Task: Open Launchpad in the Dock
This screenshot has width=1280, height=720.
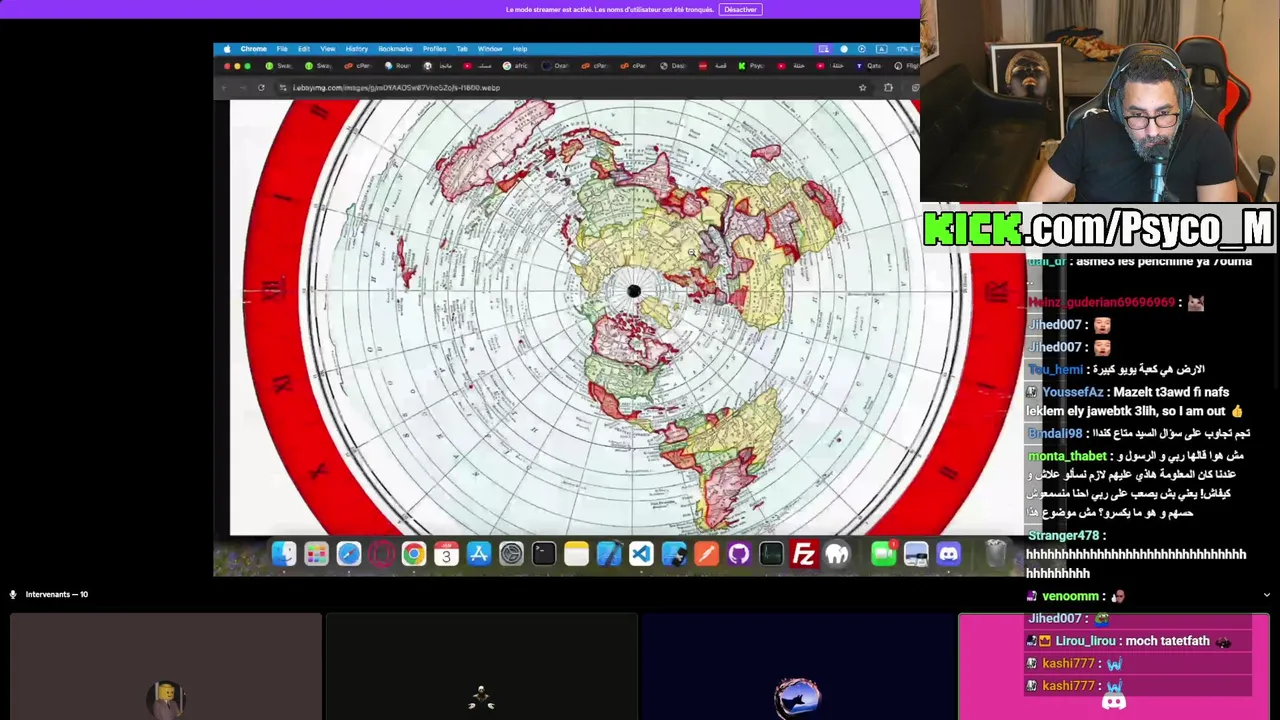Action: tap(316, 554)
